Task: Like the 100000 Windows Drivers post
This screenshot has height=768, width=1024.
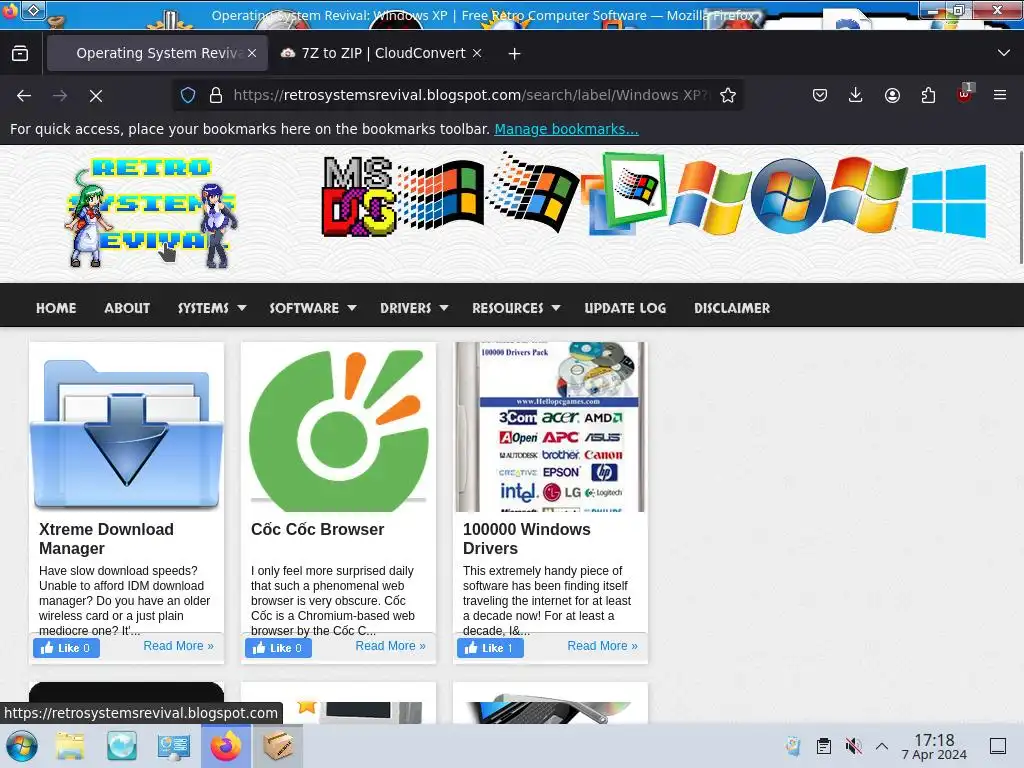Action: coord(490,648)
